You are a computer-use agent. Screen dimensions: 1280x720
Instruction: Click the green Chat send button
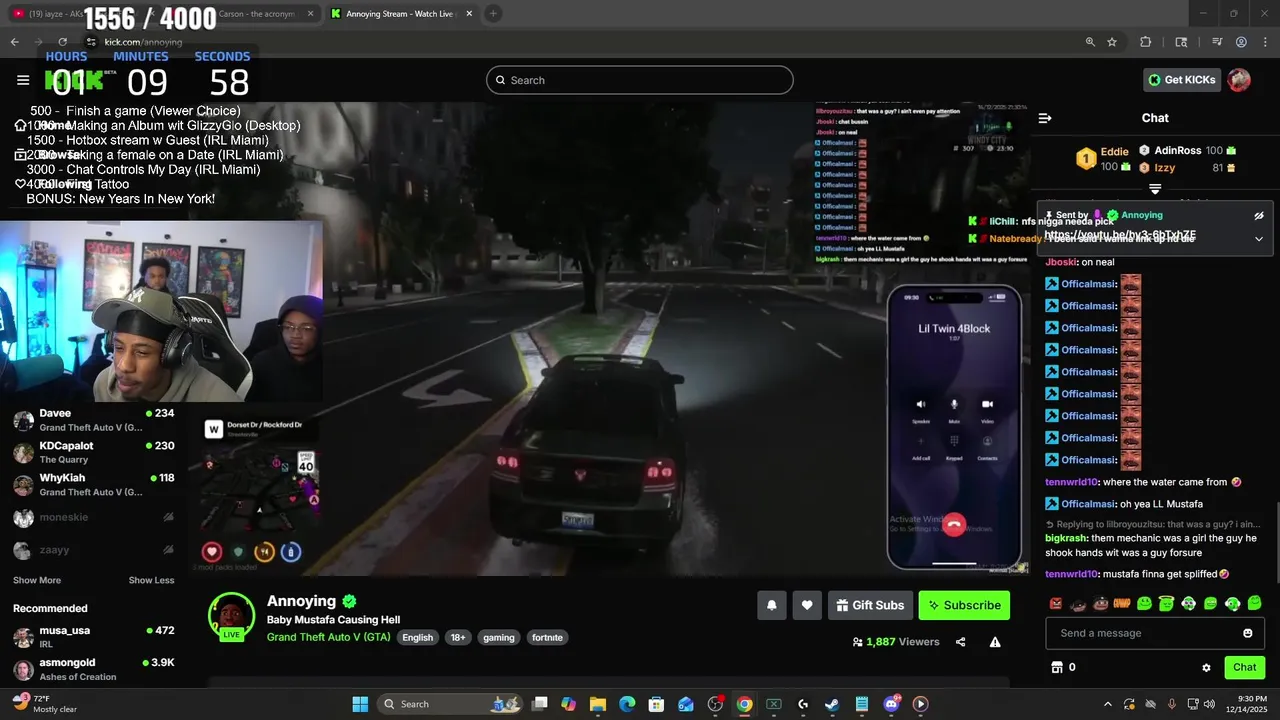click(x=1244, y=667)
